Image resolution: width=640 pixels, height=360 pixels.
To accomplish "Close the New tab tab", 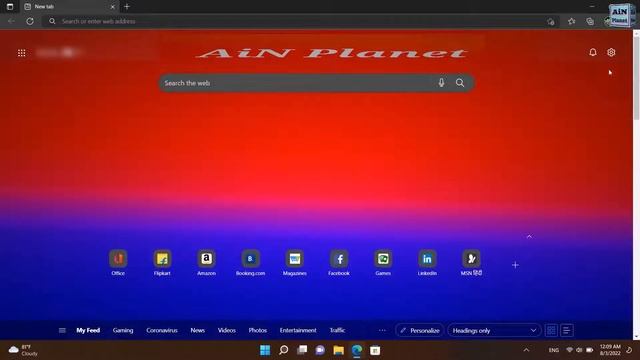I will pos(113,7).
